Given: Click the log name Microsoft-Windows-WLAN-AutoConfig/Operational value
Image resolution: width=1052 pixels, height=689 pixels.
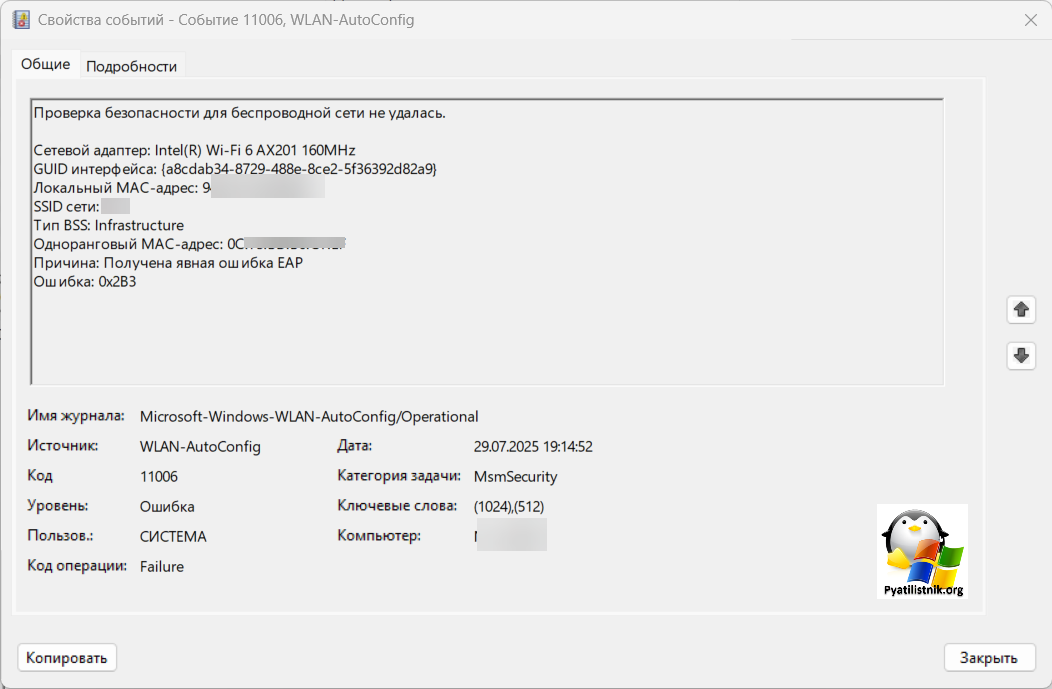Looking at the screenshot, I should [x=309, y=416].
